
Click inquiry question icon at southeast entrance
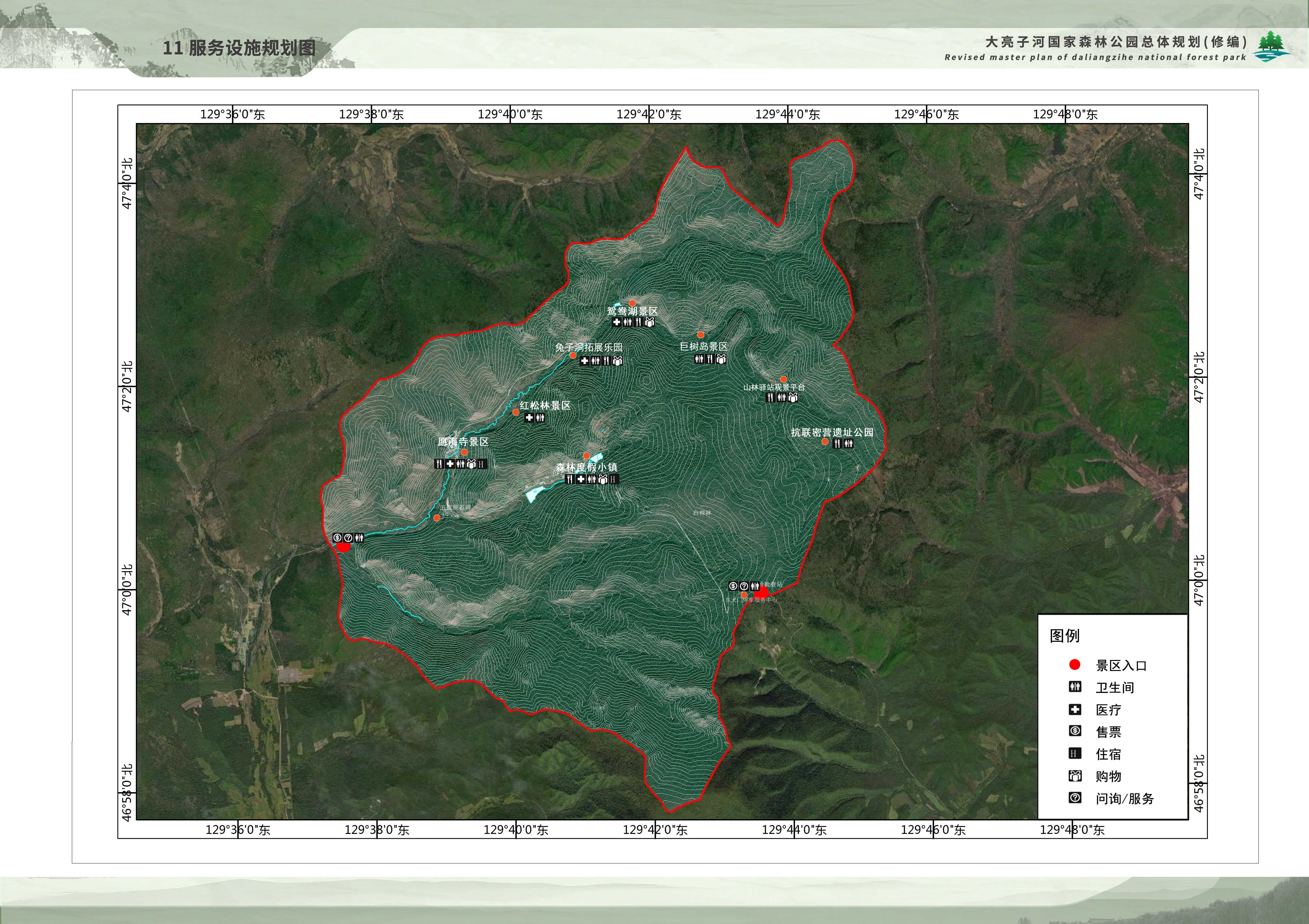[744, 586]
